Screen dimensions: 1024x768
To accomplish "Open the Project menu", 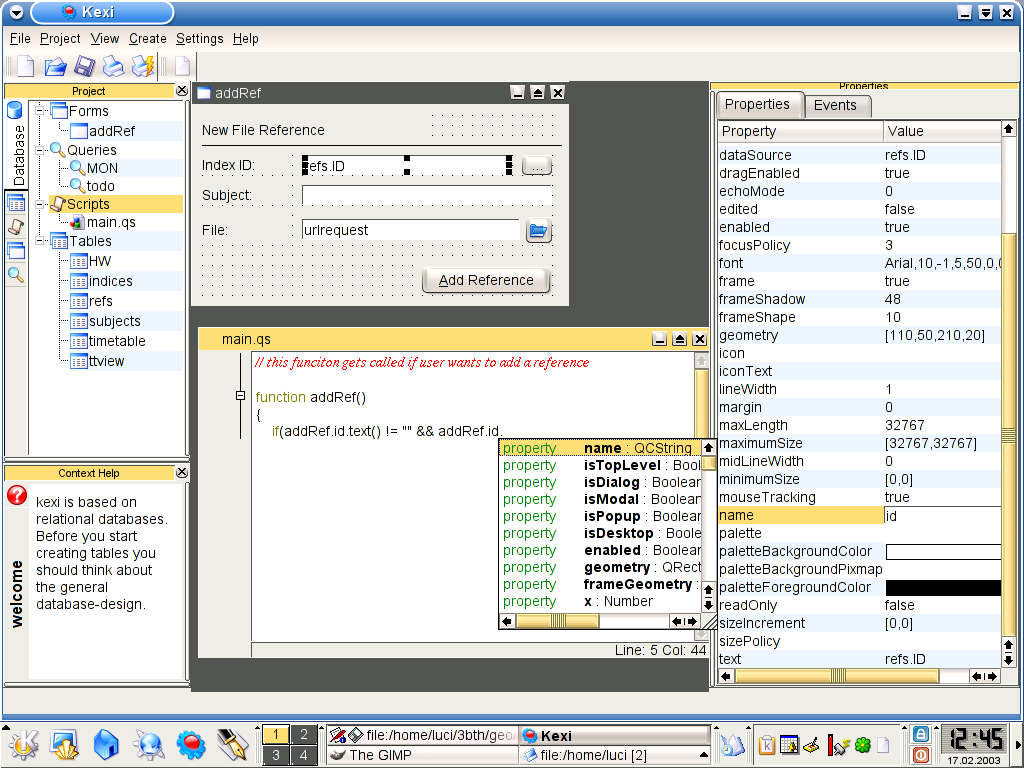I will (x=60, y=39).
